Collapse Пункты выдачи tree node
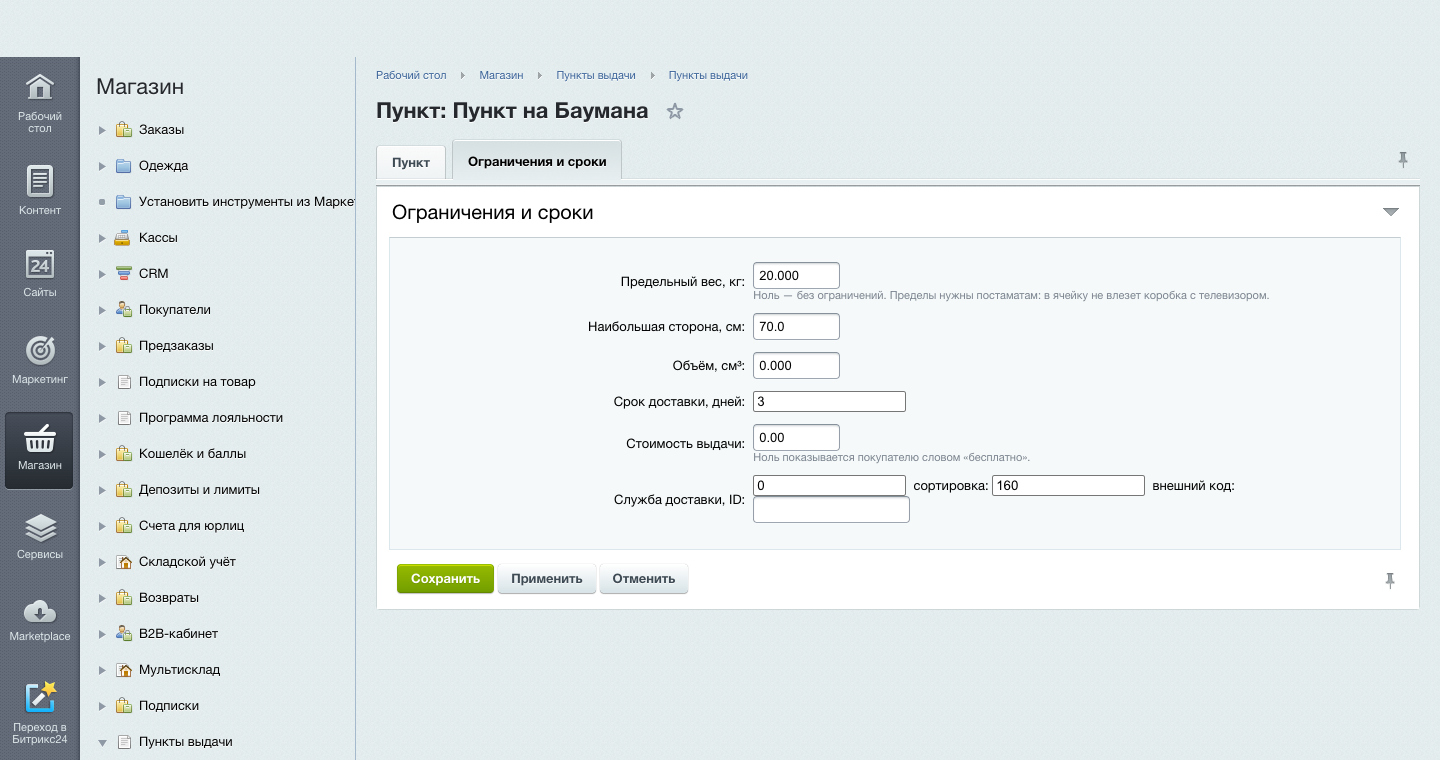The width and height of the screenshot is (1440, 760). coord(102,742)
